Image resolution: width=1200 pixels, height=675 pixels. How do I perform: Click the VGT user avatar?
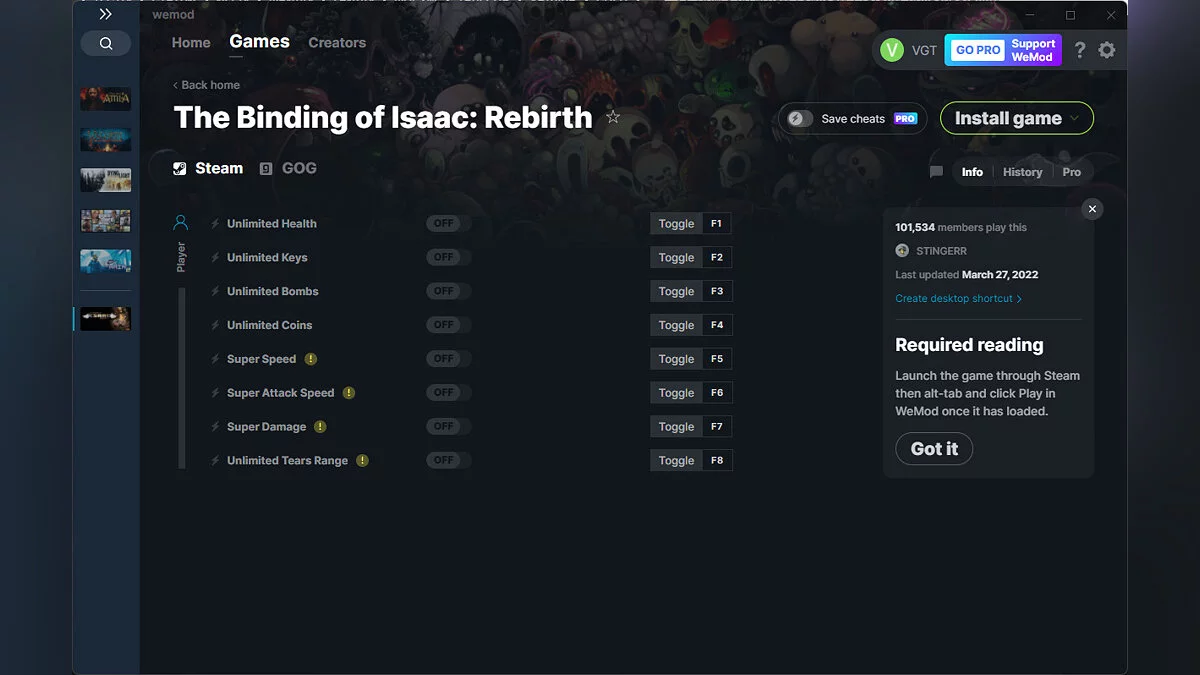(x=891, y=50)
